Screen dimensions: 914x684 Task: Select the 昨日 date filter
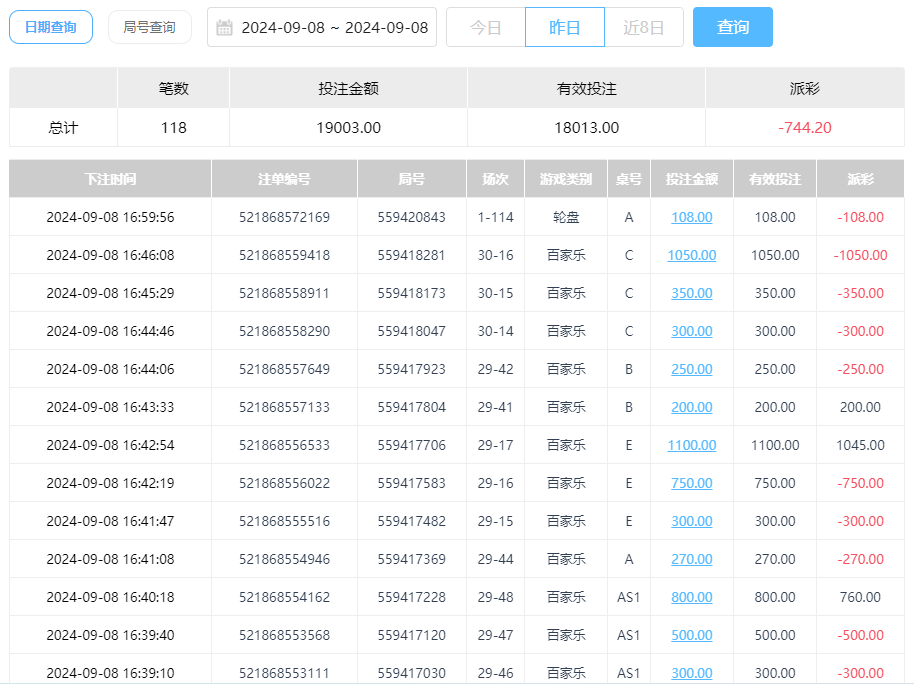click(x=564, y=27)
